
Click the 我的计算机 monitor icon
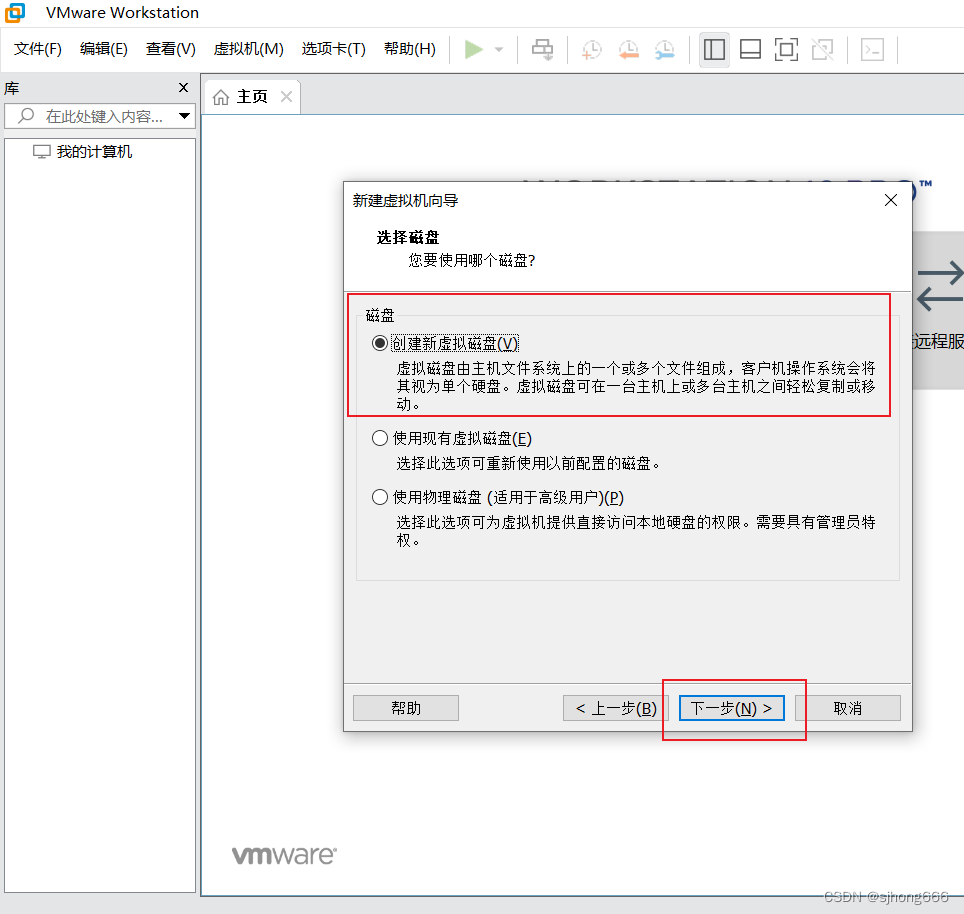click(41, 152)
